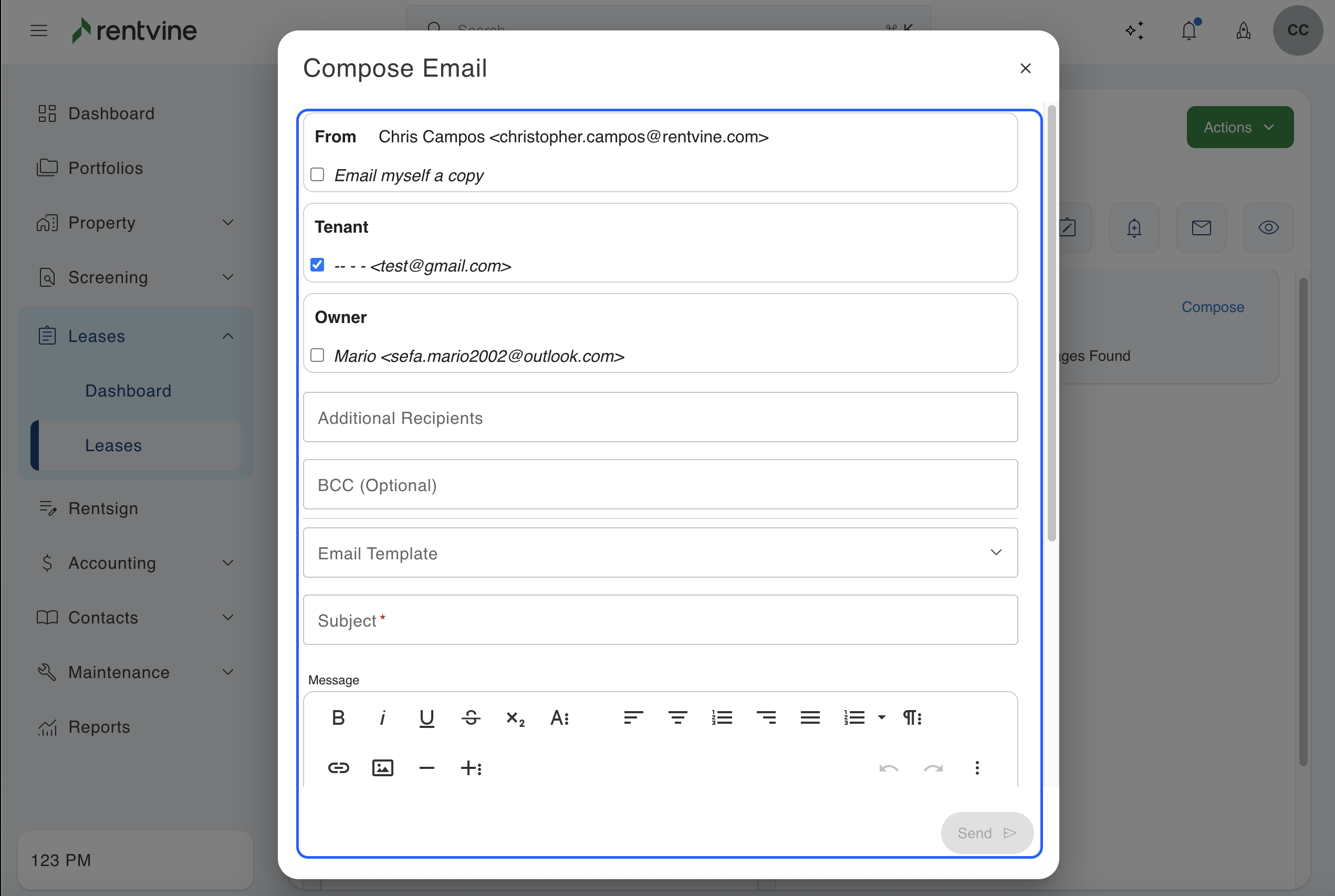Open the Email Template dropdown
This screenshot has height=896, width=1335.
[x=660, y=553]
